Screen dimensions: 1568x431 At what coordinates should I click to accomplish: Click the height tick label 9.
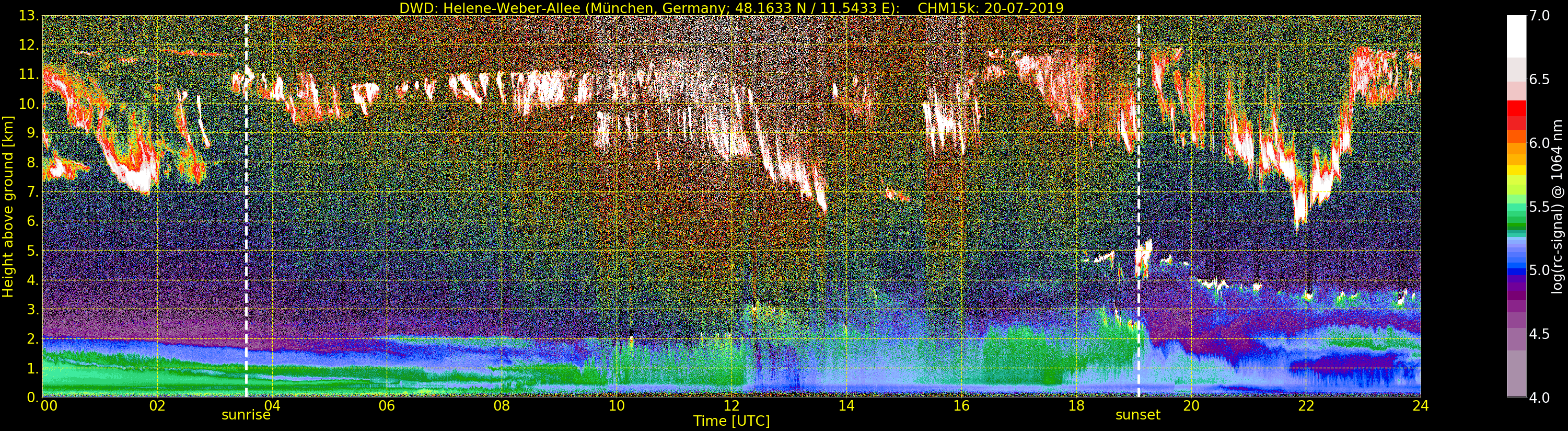click(x=32, y=133)
